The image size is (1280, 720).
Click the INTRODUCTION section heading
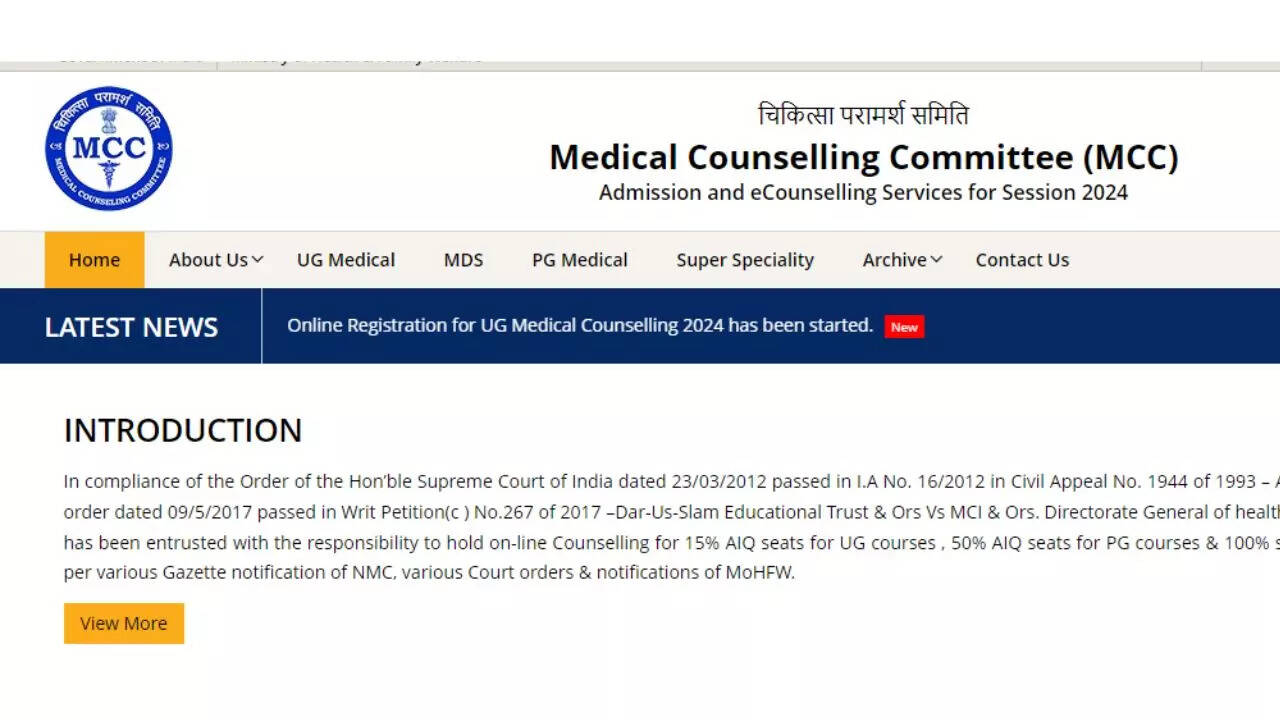click(x=182, y=430)
